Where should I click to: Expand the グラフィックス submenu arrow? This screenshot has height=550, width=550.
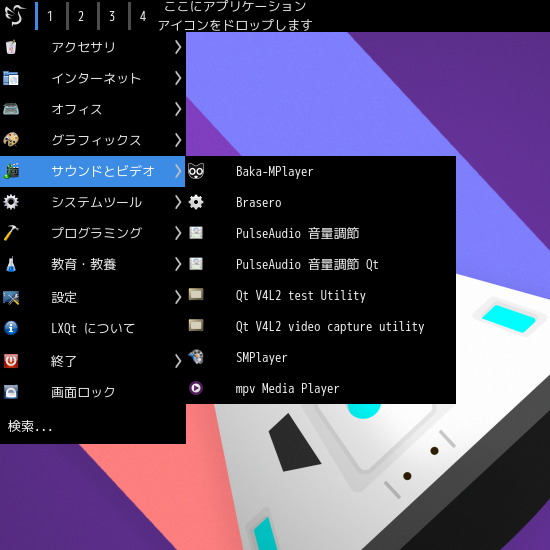[x=178, y=140]
